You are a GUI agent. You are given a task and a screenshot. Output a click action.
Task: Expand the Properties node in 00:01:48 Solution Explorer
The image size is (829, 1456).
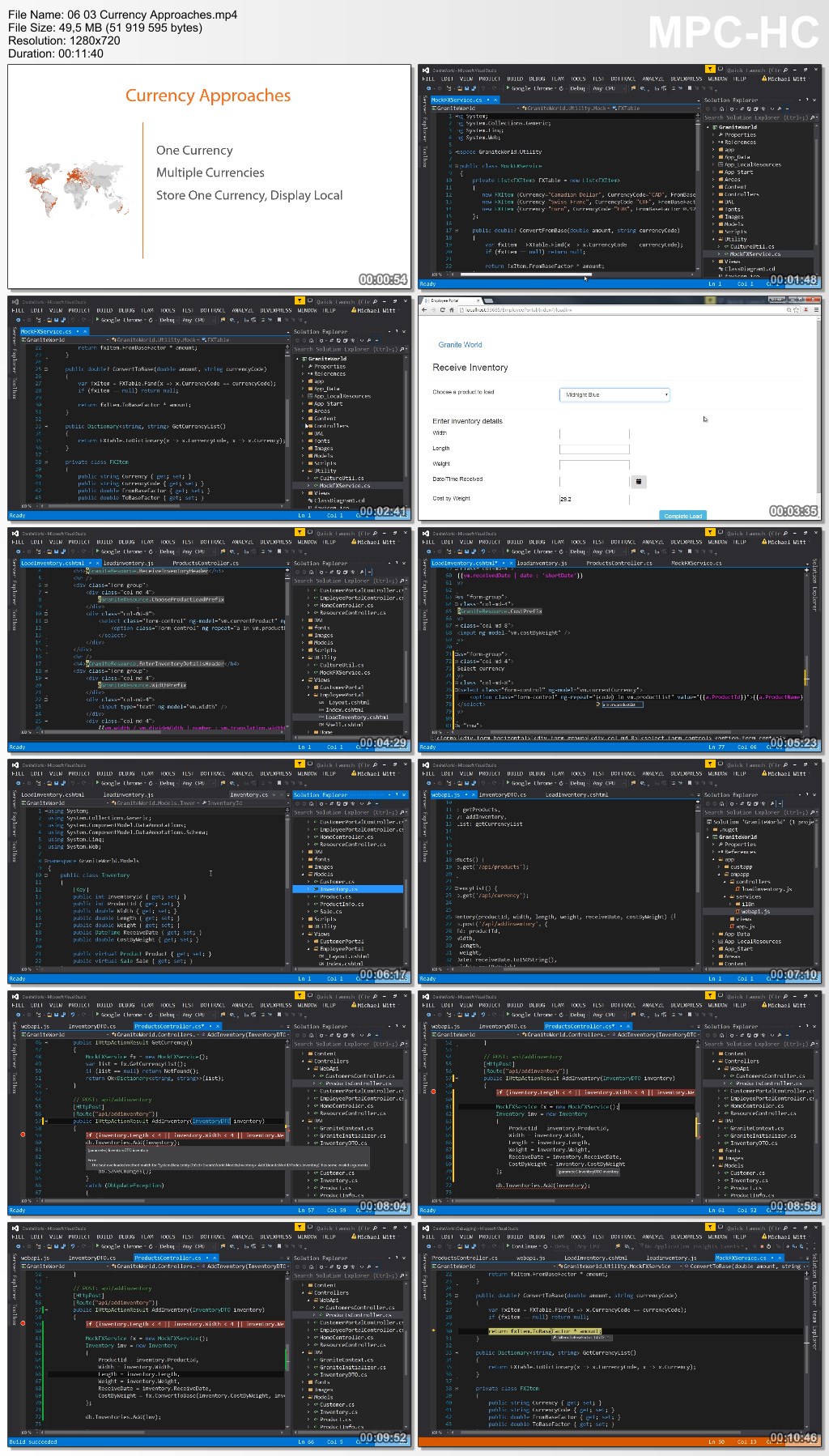point(713,135)
